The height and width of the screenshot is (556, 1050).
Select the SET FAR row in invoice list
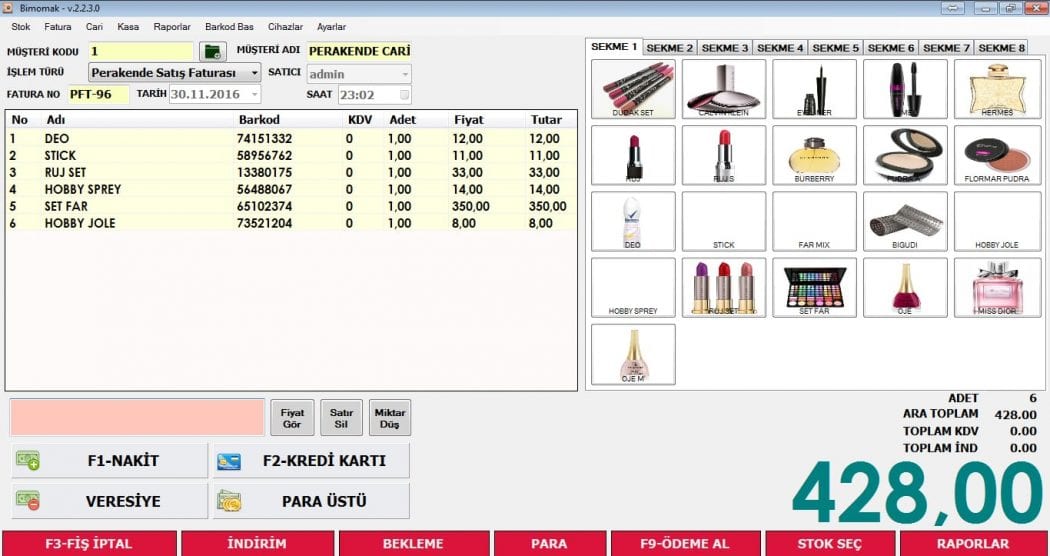[290, 206]
